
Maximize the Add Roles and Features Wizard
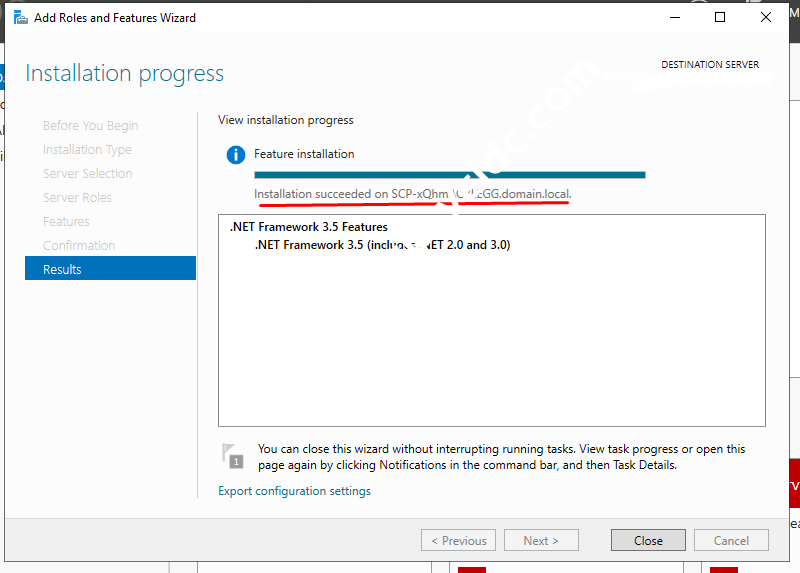coord(720,17)
